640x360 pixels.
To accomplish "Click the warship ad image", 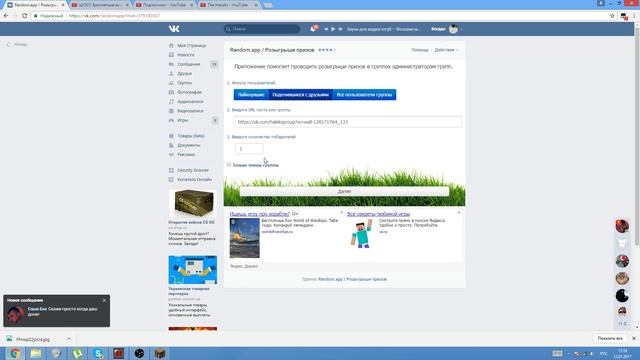I will (x=244, y=238).
